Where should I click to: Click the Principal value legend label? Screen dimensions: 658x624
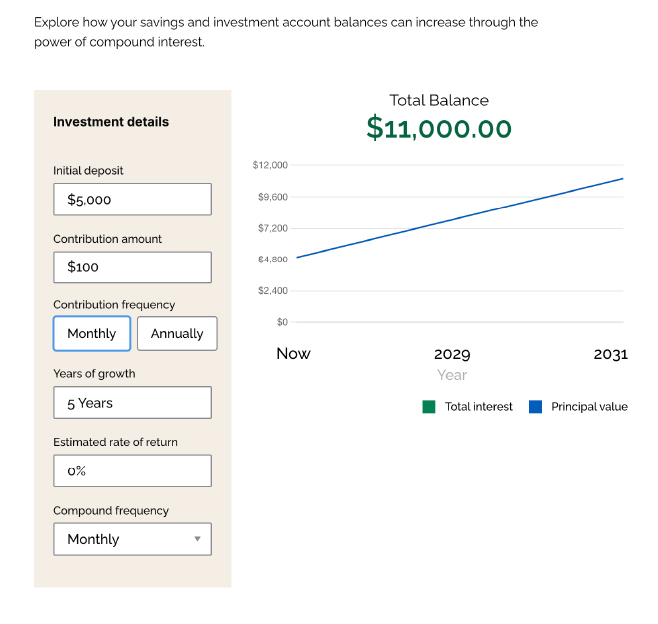[x=589, y=407]
